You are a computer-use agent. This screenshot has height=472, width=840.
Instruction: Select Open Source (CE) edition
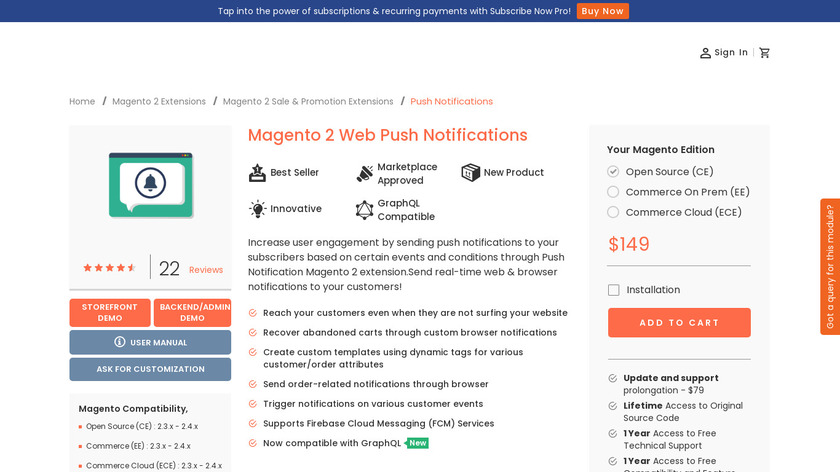pyautogui.click(x=613, y=172)
